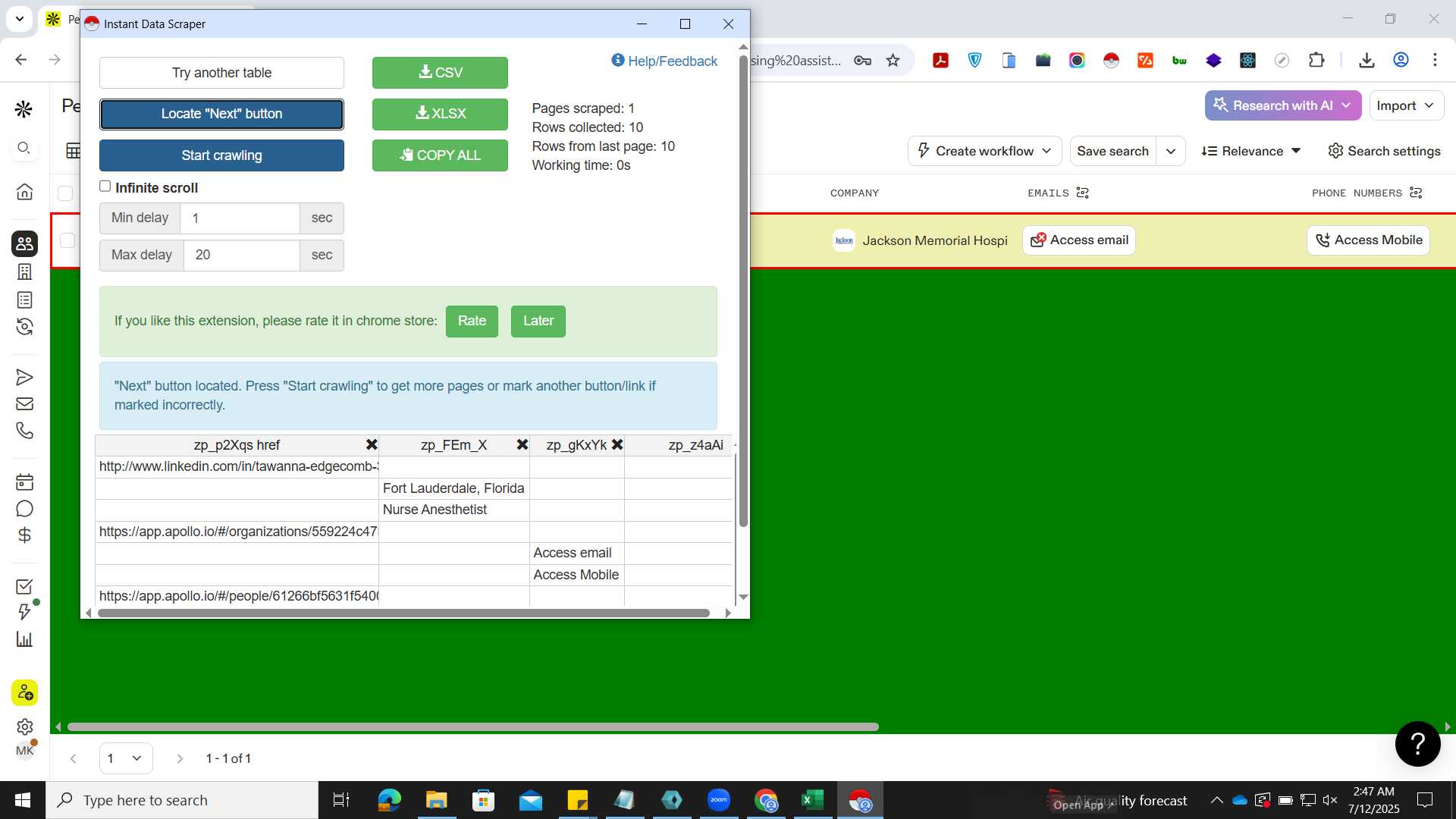Viewport: 1456px width, 819px height.
Task: Download data as CSV
Action: pos(440,73)
